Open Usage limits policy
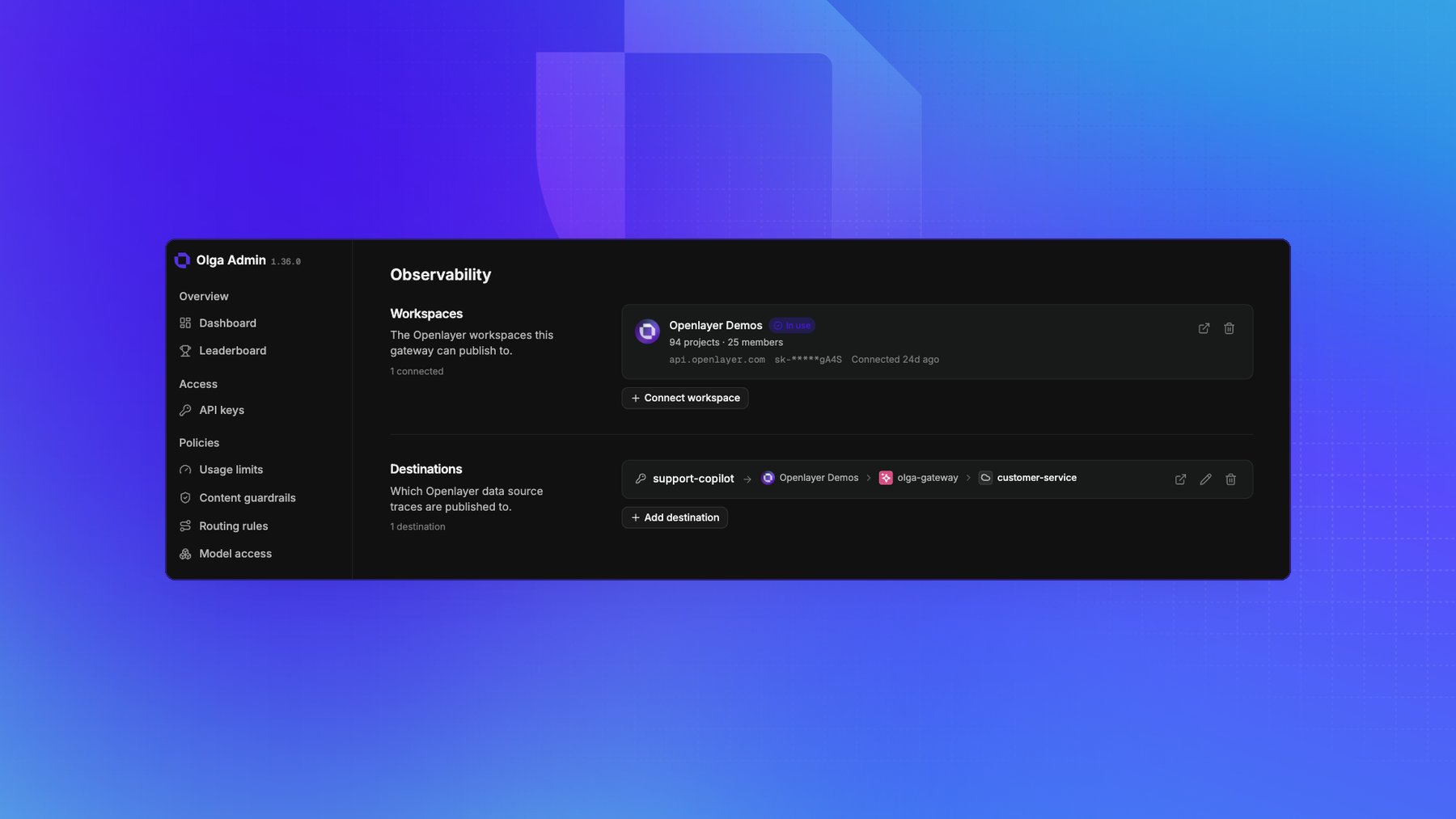The width and height of the screenshot is (1456, 819). click(x=222, y=470)
